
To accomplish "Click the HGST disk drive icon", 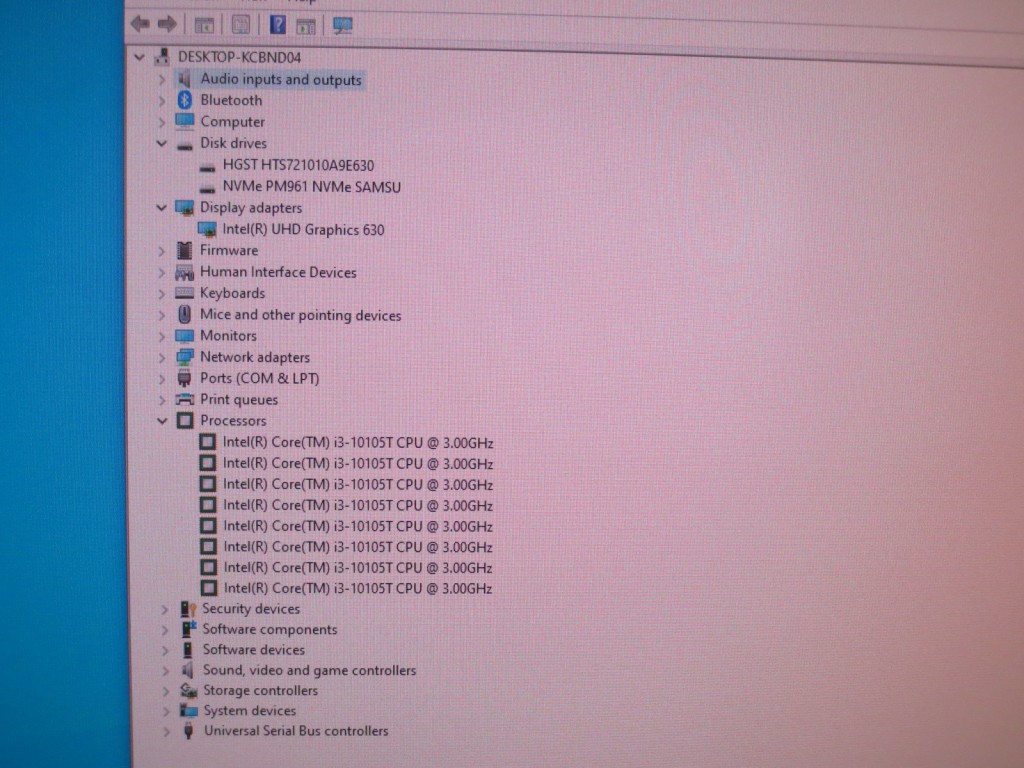I will 207,167.
